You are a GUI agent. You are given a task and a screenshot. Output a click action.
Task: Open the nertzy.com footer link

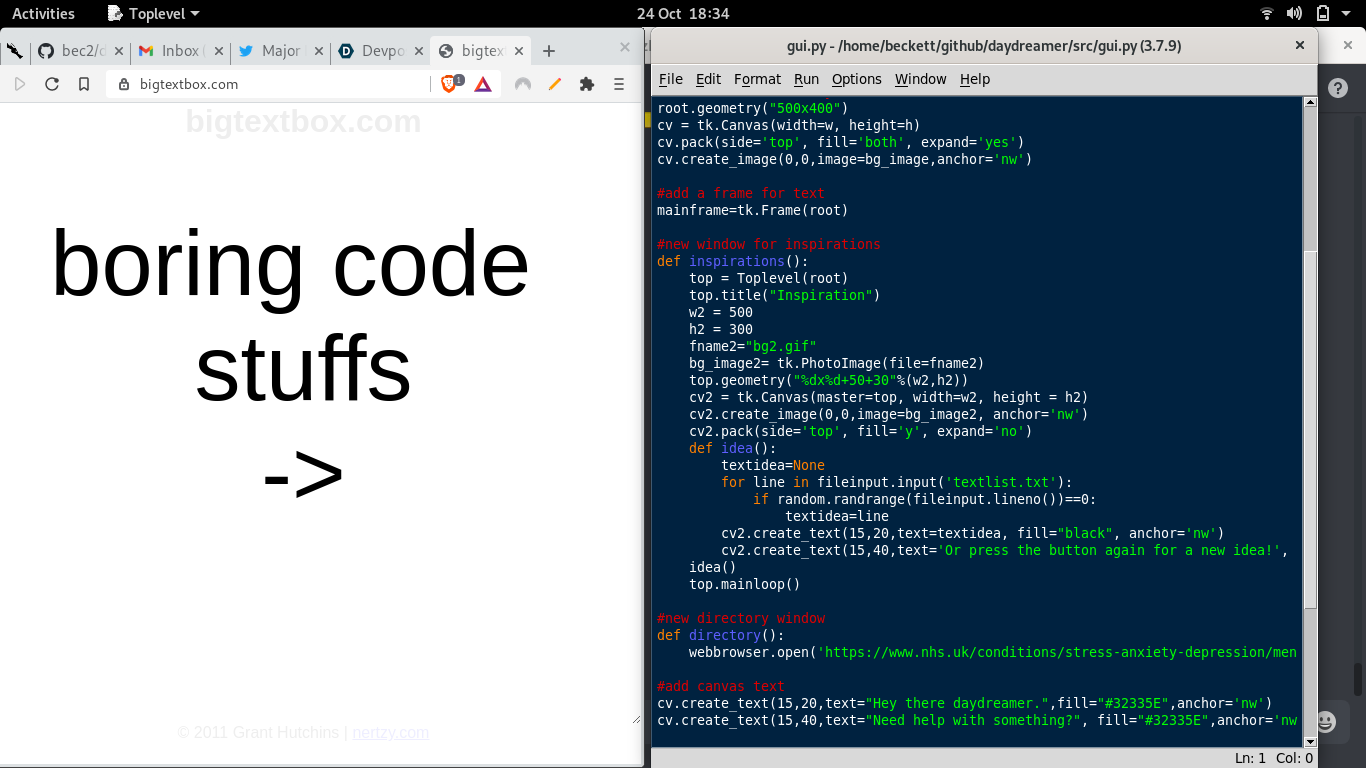click(390, 732)
